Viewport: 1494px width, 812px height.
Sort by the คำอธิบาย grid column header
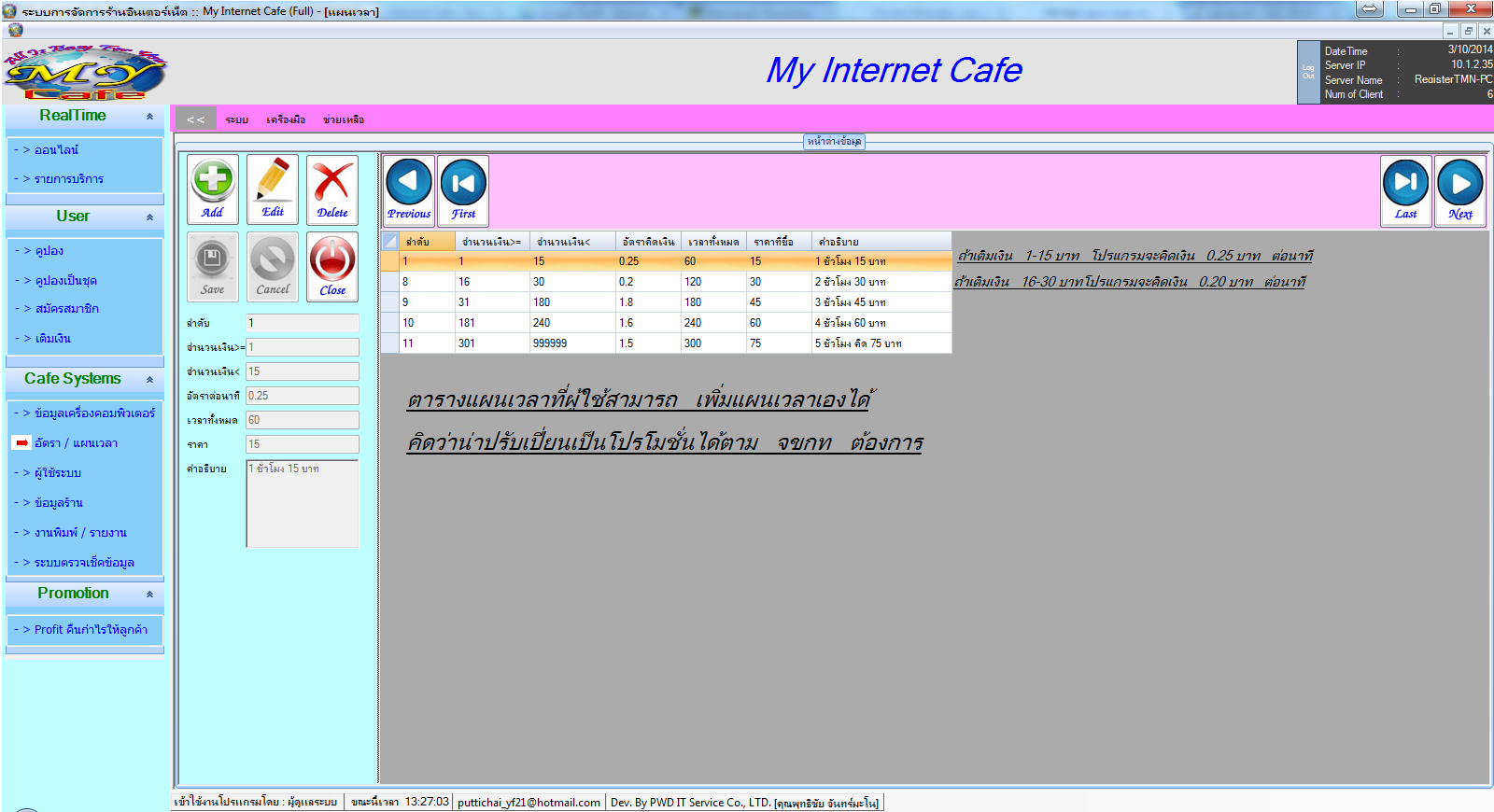point(881,242)
